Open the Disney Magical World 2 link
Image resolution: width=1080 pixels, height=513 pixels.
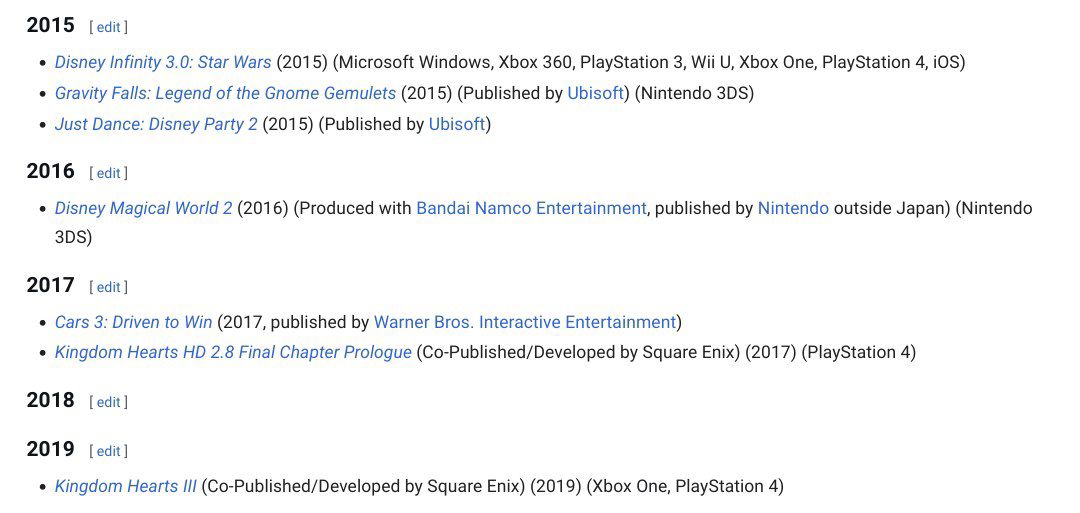pyautogui.click(x=144, y=208)
